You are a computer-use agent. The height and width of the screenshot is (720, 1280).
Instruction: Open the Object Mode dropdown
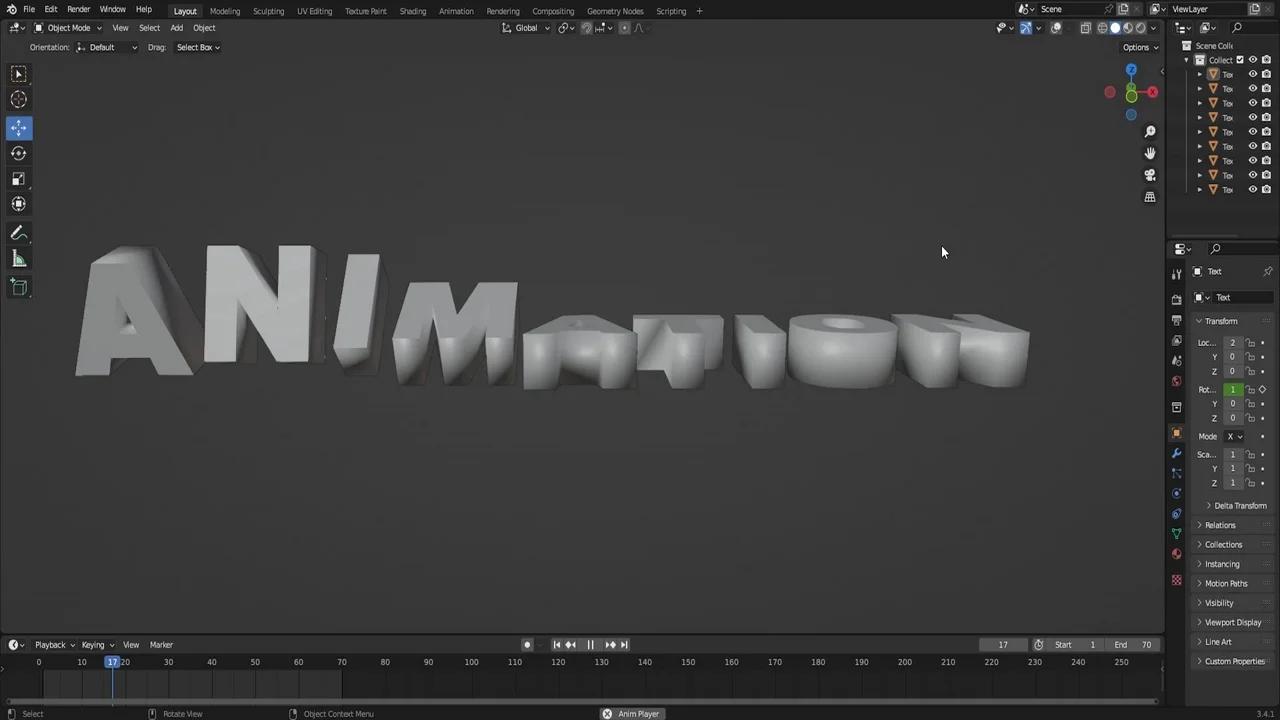coord(68,28)
